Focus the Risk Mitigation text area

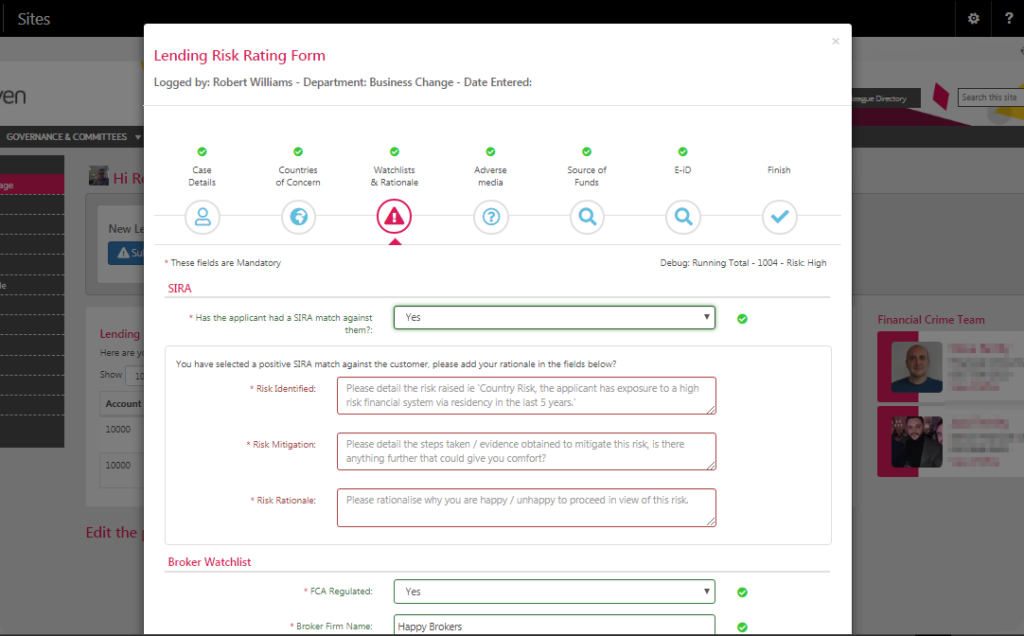click(526, 451)
